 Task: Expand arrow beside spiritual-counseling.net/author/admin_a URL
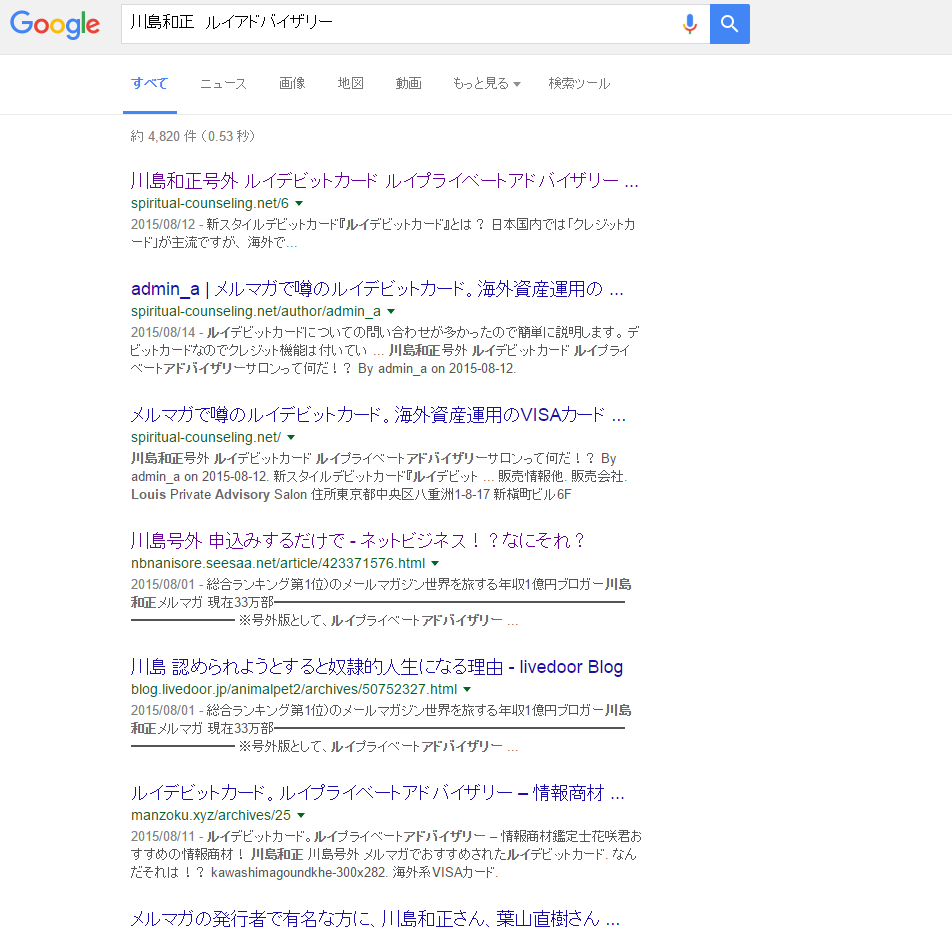[391, 312]
